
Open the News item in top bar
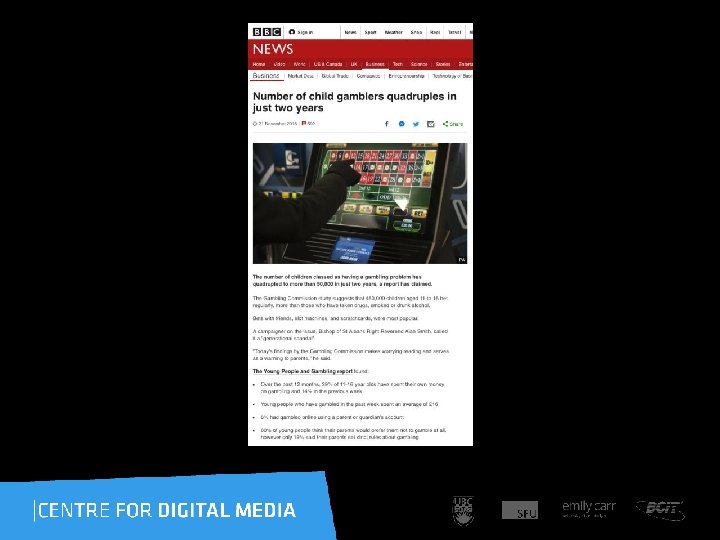350,32
